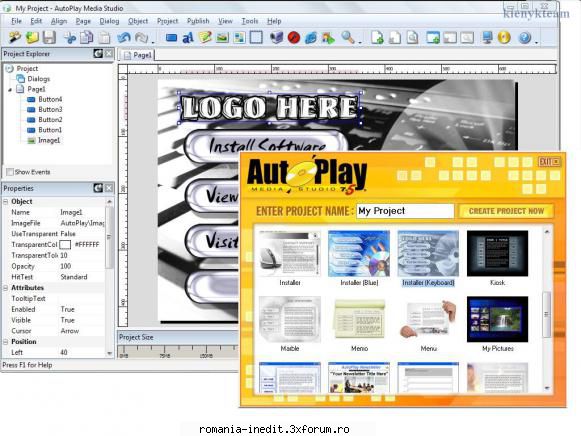Select Image1 in Project Explorer tree

(49, 140)
